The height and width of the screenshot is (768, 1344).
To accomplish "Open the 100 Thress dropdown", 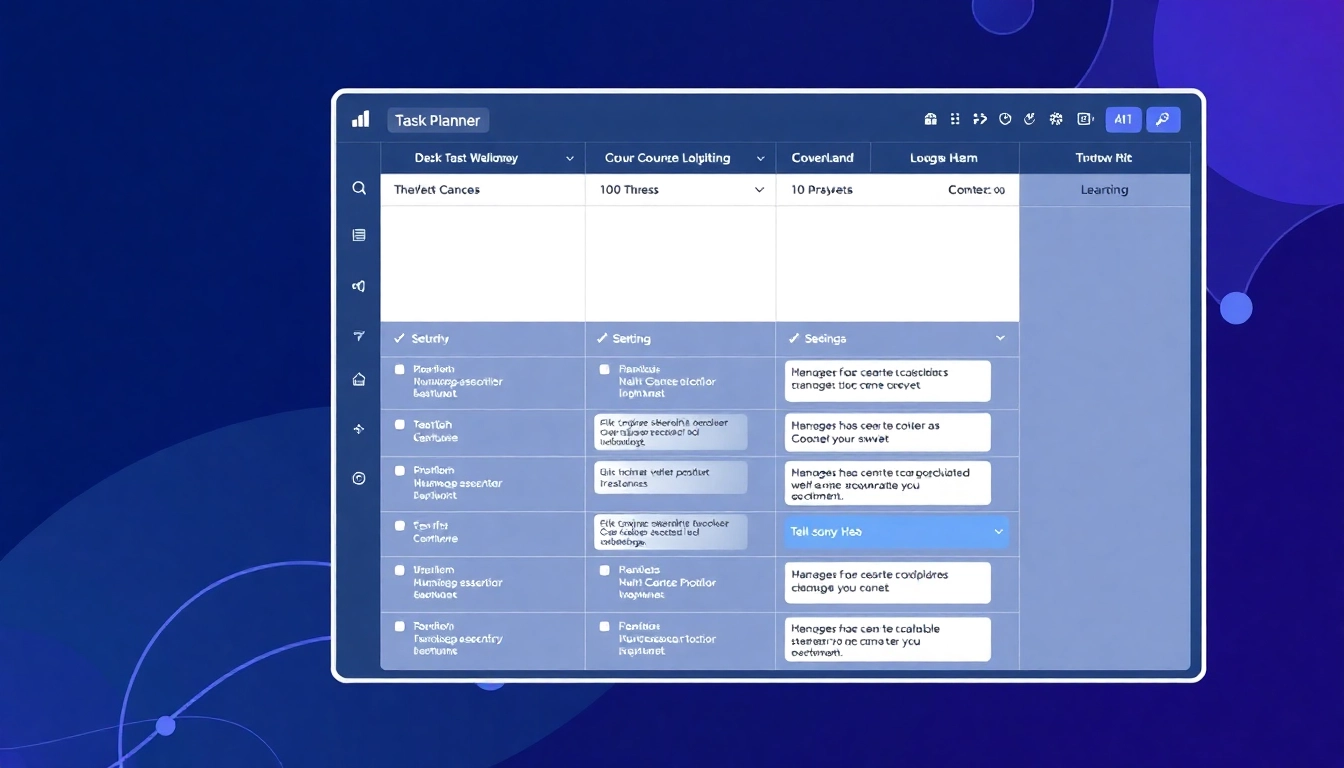I will tap(759, 189).
